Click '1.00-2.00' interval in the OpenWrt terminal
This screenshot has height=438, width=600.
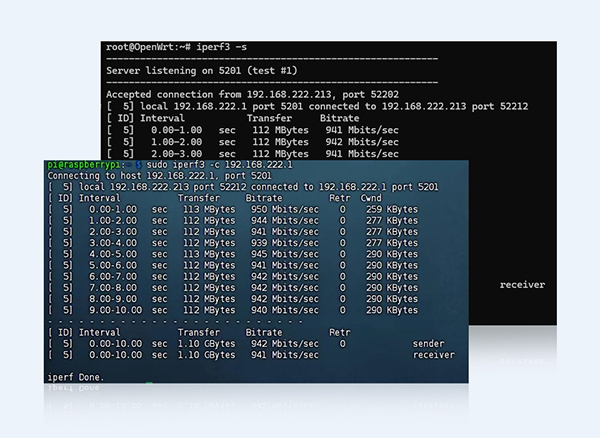tap(176, 142)
